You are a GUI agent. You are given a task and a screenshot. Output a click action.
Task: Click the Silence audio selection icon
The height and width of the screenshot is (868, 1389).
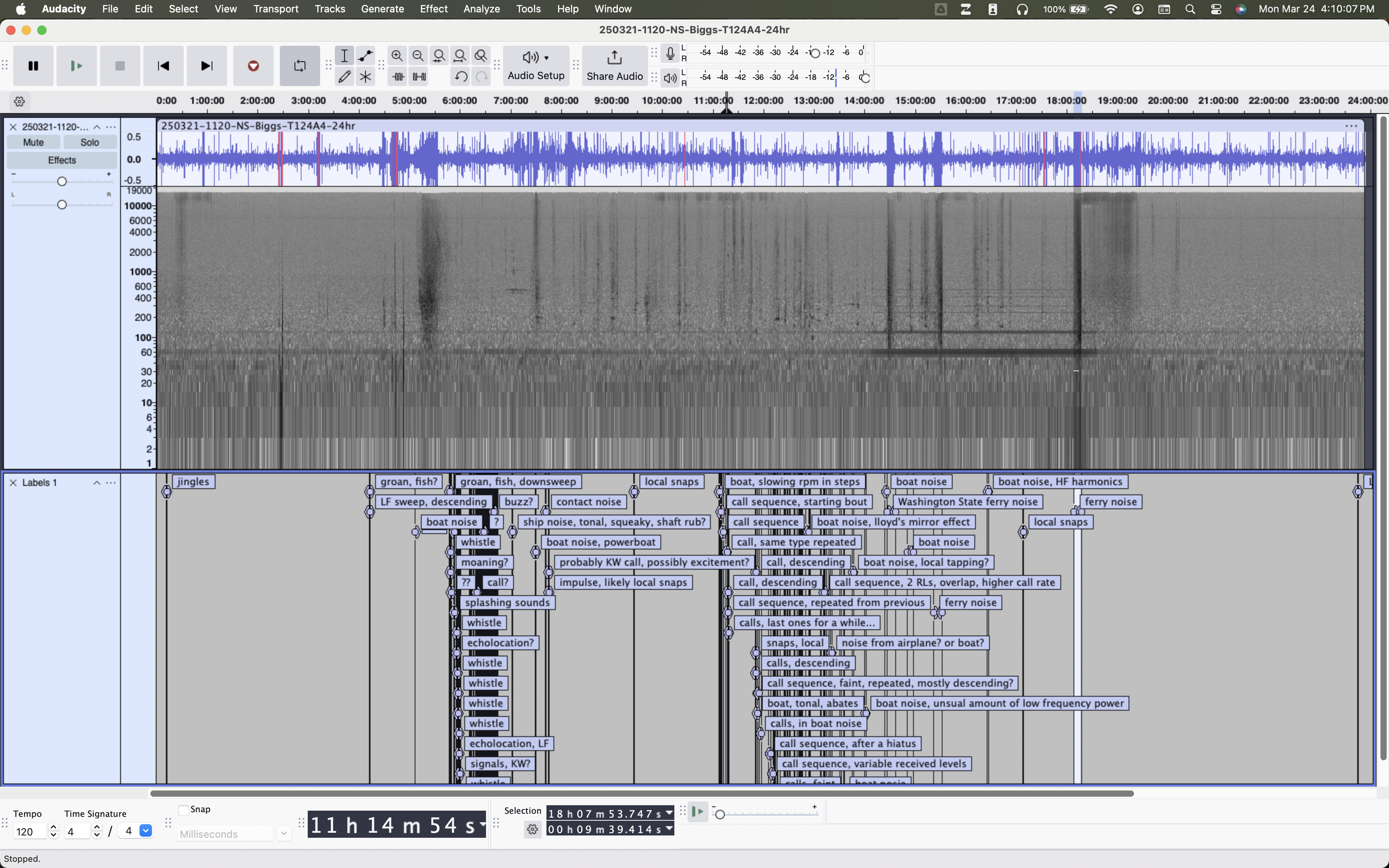click(x=420, y=76)
